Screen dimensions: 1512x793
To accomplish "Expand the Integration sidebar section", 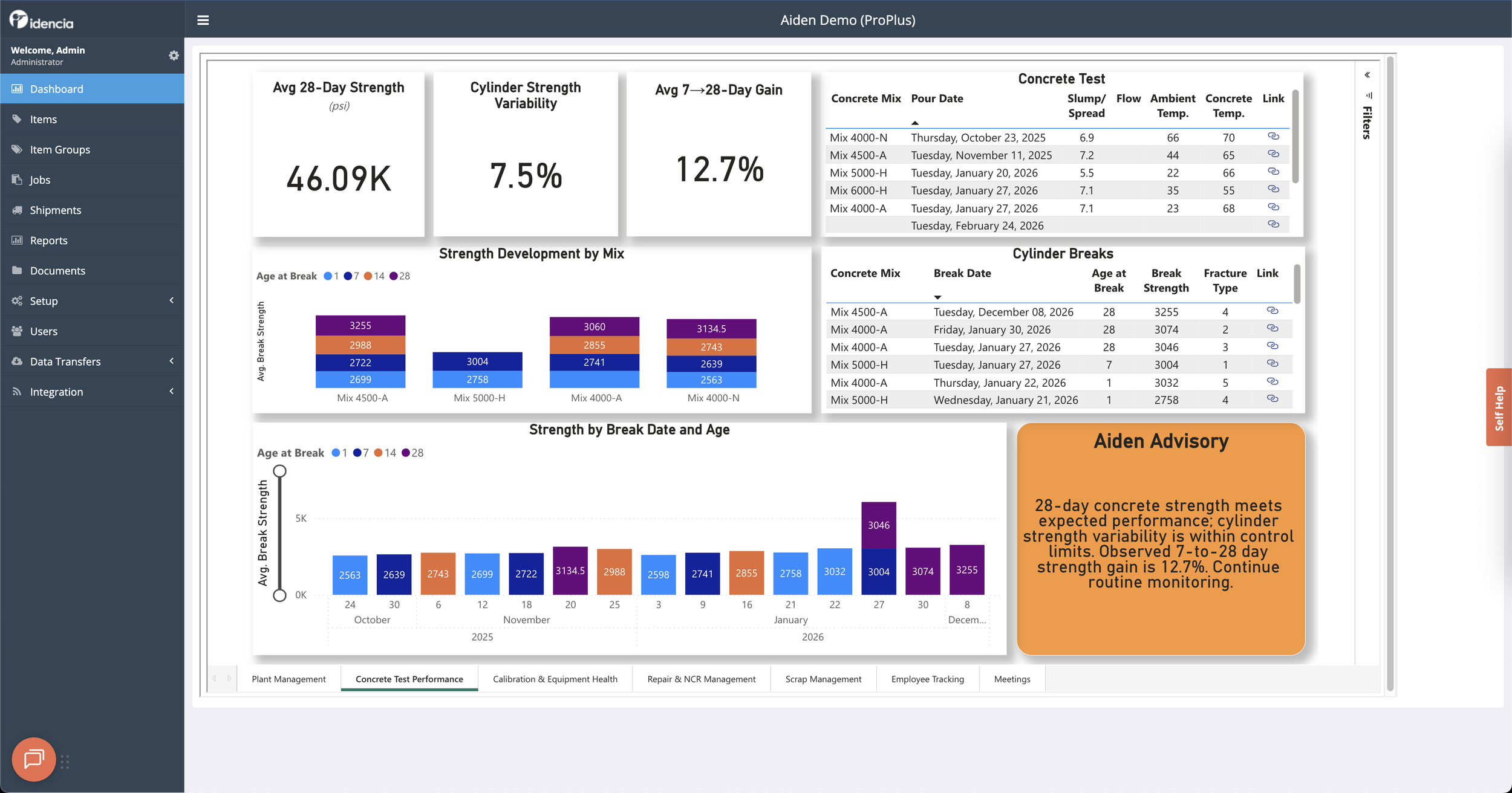I will coord(92,392).
